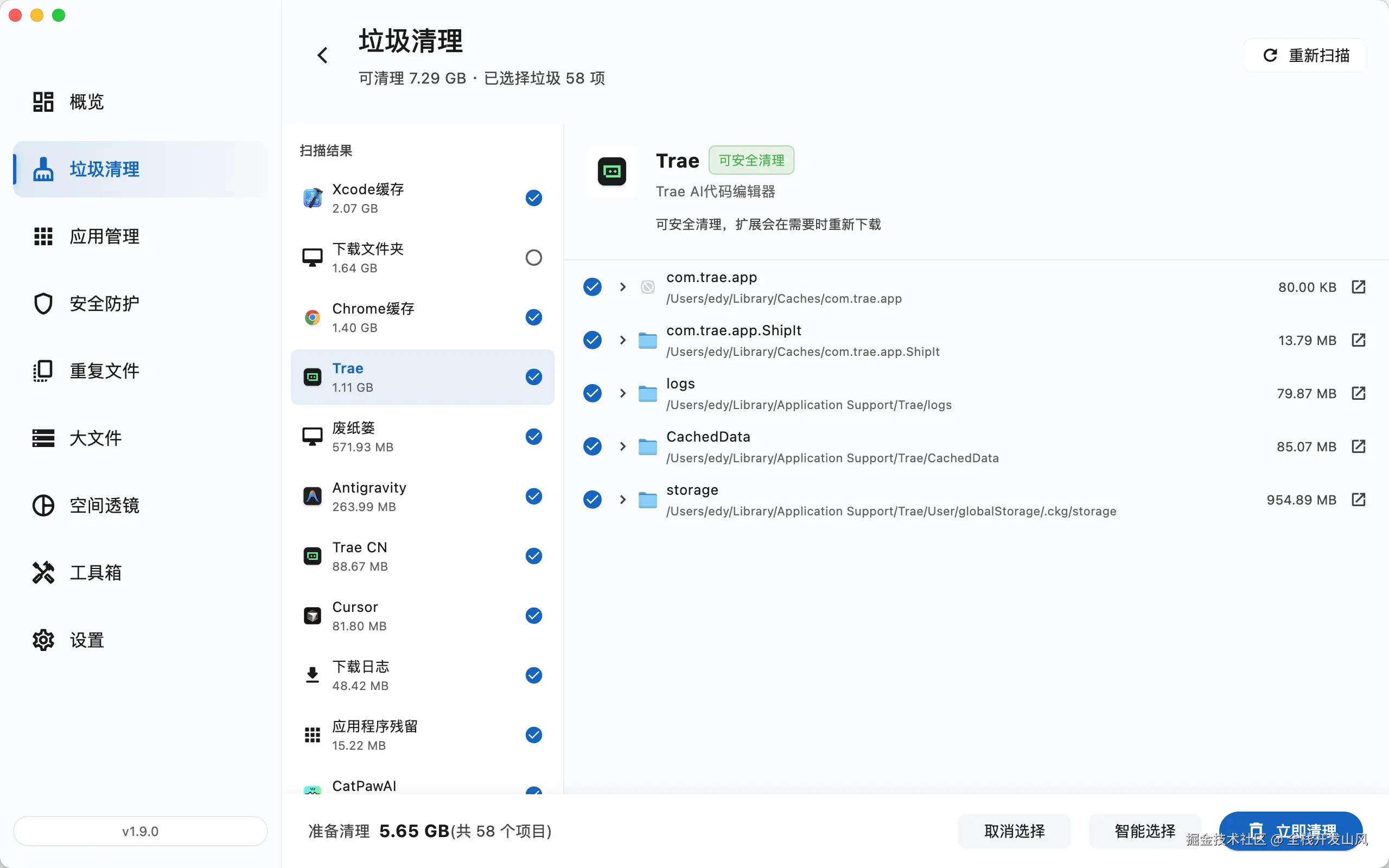The width and height of the screenshot is (1389, 868).
Task: Open storage folder location via external-link icon
Action: pos(1358,500)
